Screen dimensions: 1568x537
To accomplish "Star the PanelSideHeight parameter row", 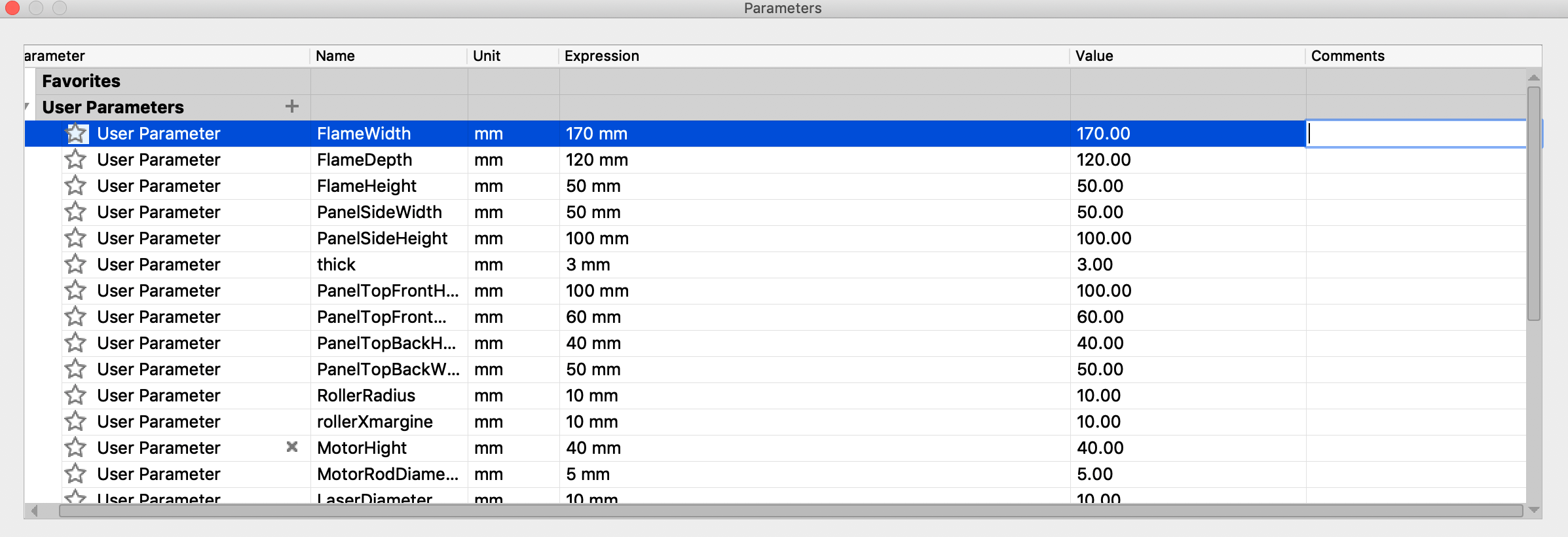I will [x=76, y=238].
